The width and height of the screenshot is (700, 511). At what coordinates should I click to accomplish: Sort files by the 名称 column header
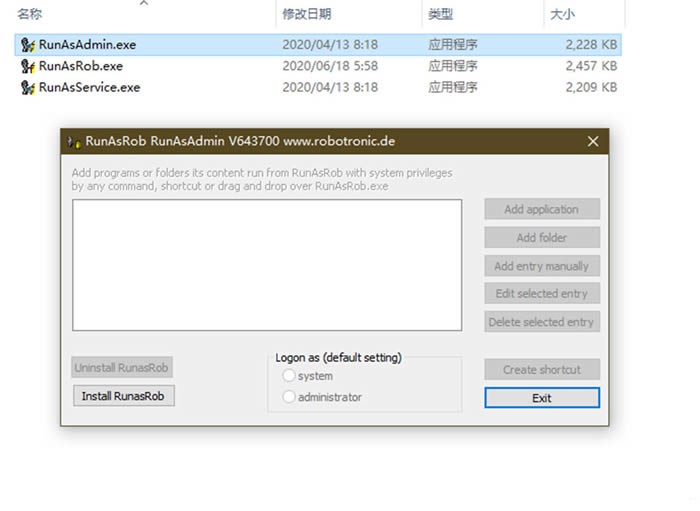tap(29, 14)
